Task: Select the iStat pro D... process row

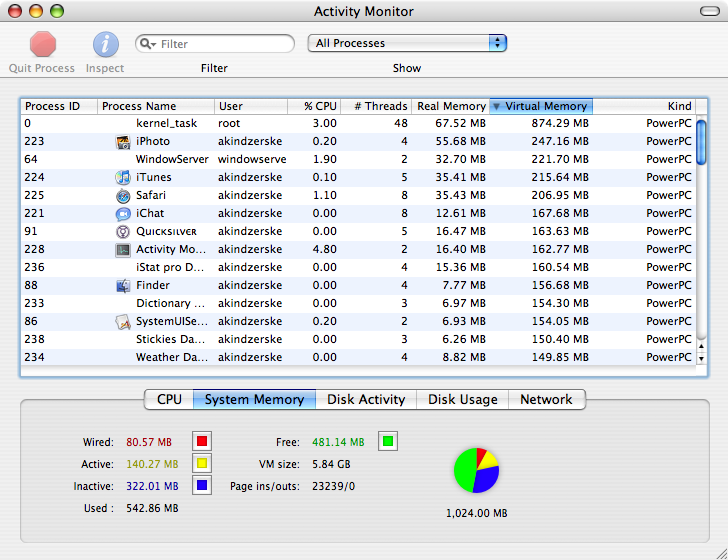Action: pyautogui.click(x=358, y=267)
